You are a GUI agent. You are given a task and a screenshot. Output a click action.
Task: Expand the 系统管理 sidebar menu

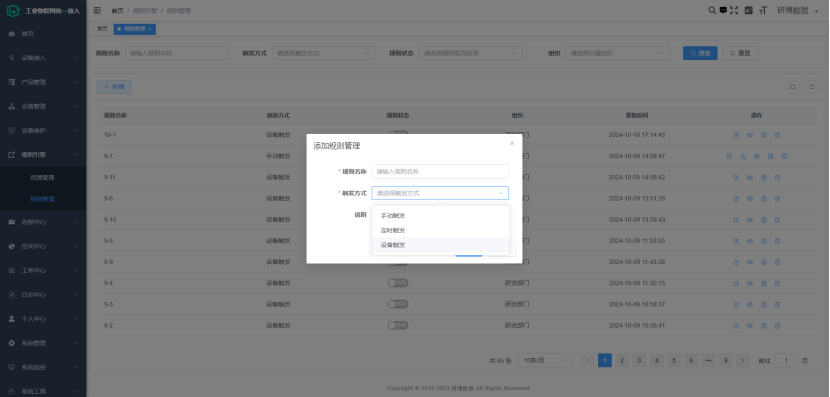coord(43,343)
